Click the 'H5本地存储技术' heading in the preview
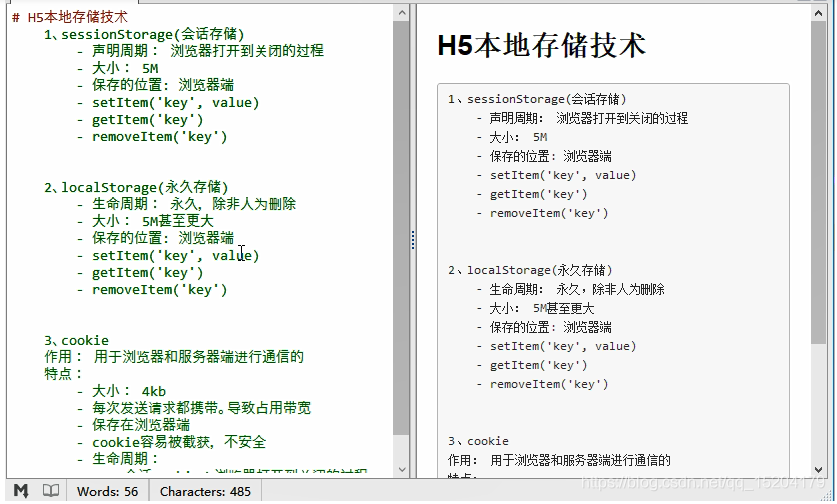Screen dimensions: 837x504 click(542, 45)
